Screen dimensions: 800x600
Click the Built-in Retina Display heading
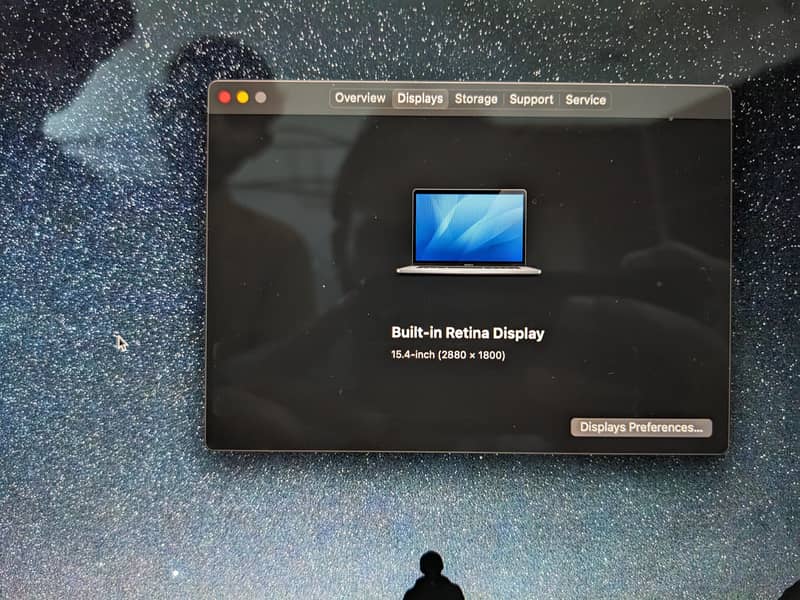467,334
